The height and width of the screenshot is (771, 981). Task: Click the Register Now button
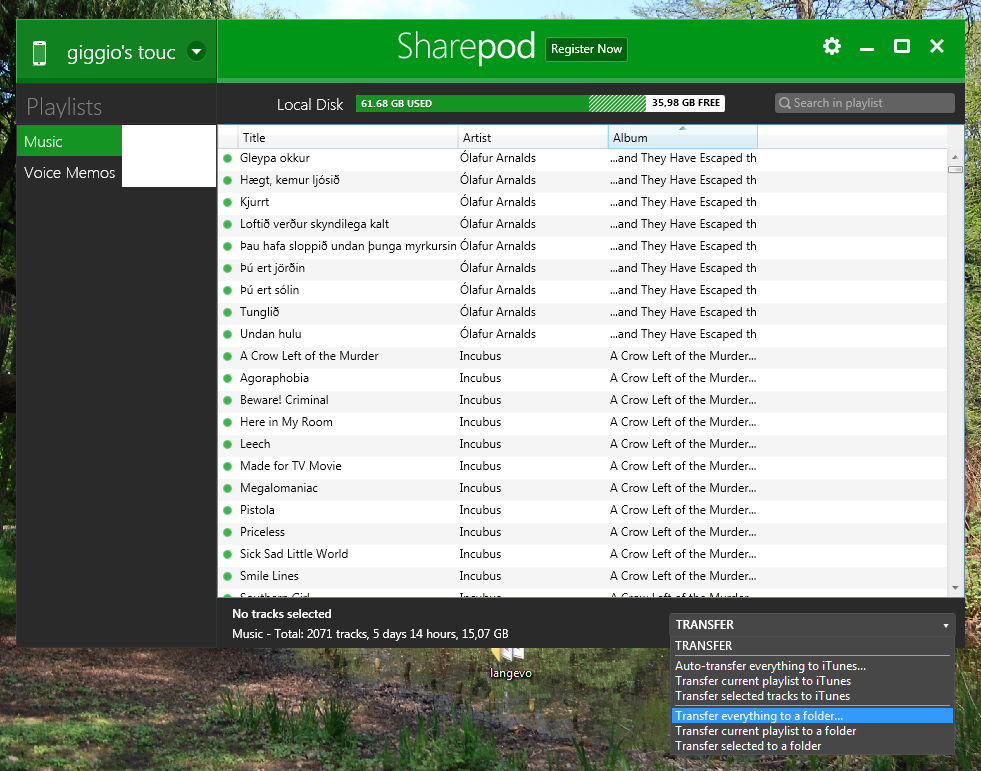point(586,49)
